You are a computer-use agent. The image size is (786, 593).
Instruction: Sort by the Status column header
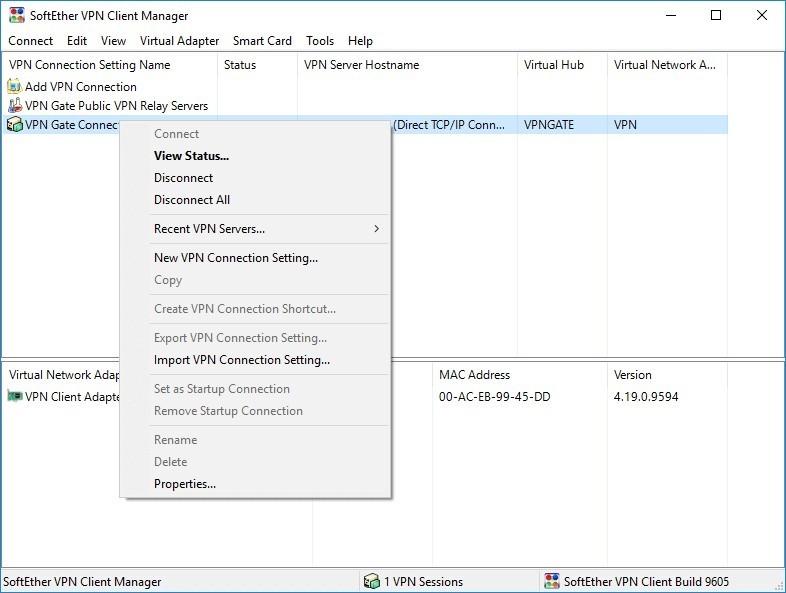pyautogui.click(x=258, y=65)
